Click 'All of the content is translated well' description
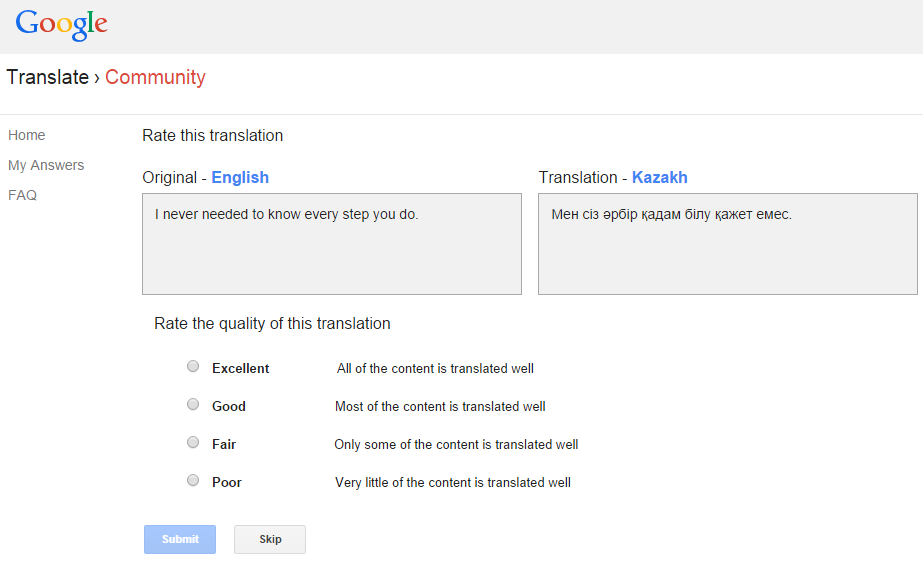 (435, 368)
